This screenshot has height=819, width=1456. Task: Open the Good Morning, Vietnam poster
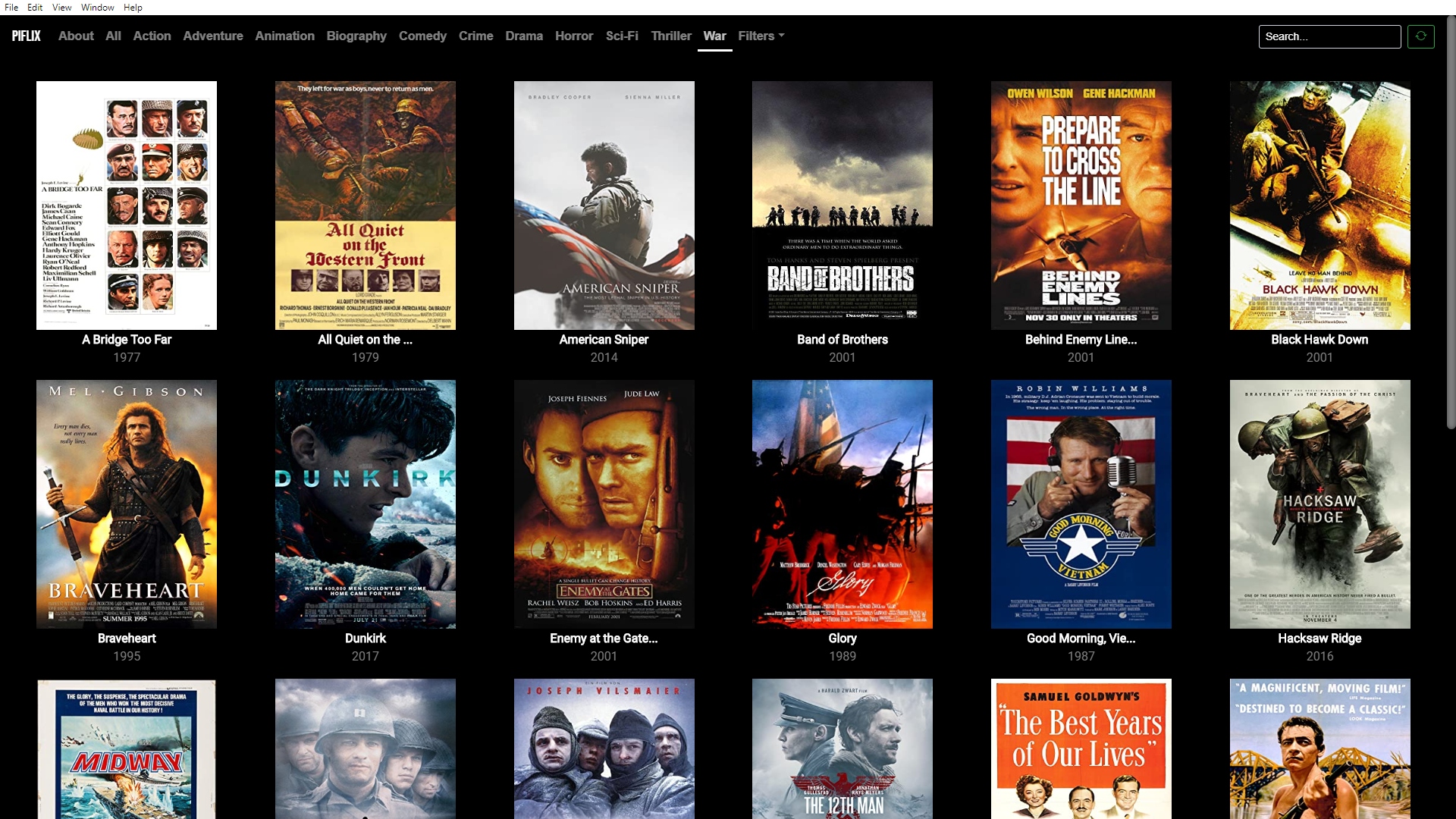1081,504
